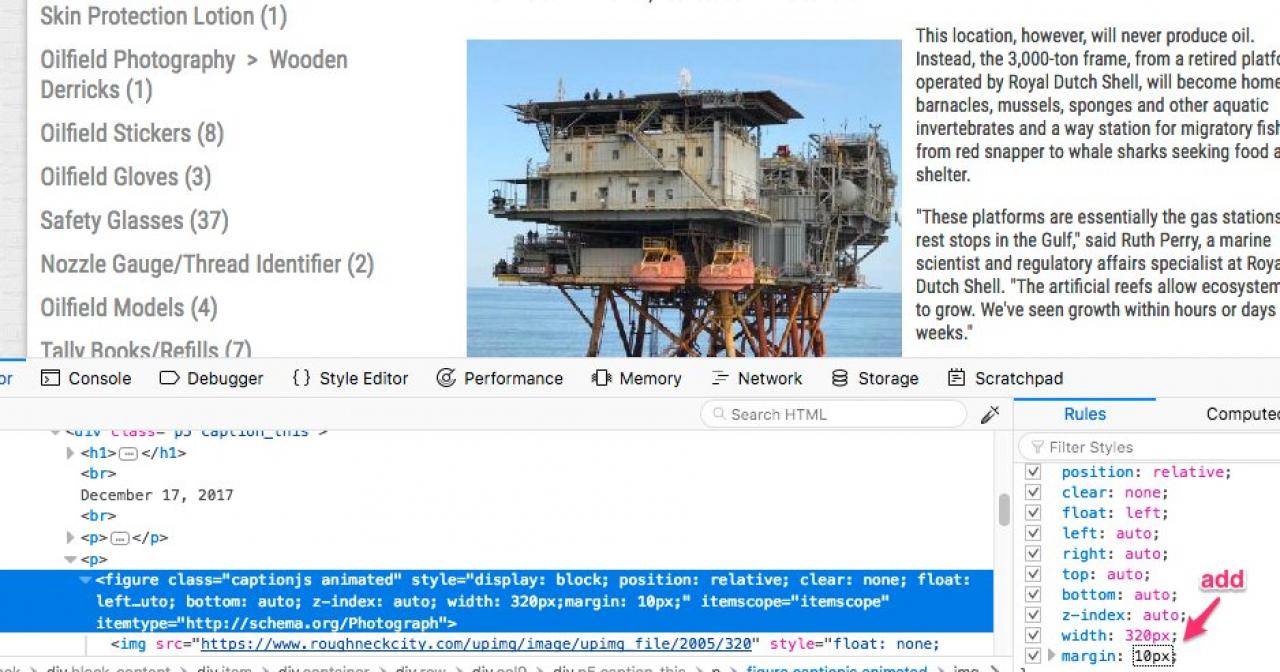
Task: Open Oilfield Photography category link
Action: click(137, 60)
